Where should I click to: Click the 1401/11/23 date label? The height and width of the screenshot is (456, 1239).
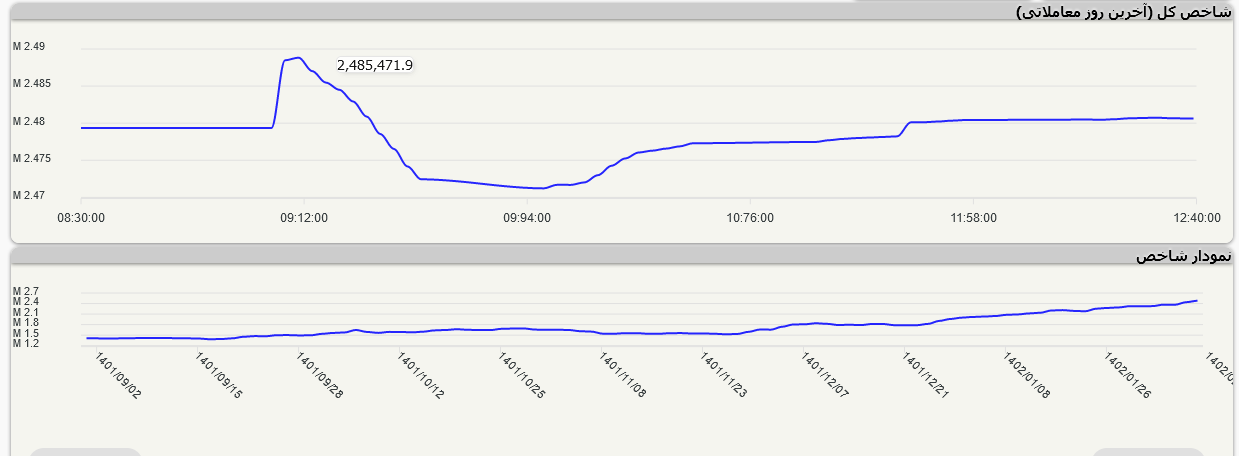[722, 374]
